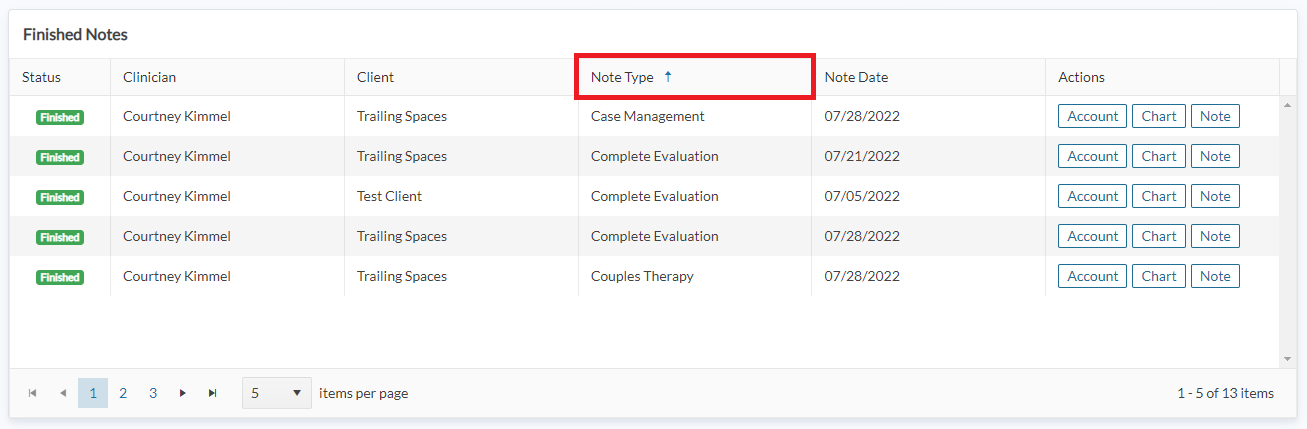Go to the previous page arrow
This screenshot has height=429, width=1307.
click(x=63, y=393)
